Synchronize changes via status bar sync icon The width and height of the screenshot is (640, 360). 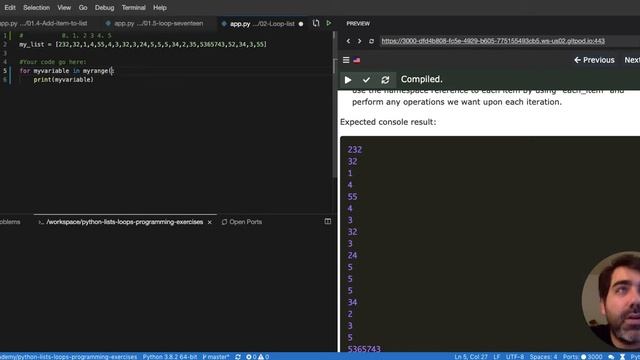[x=238, y=357]
